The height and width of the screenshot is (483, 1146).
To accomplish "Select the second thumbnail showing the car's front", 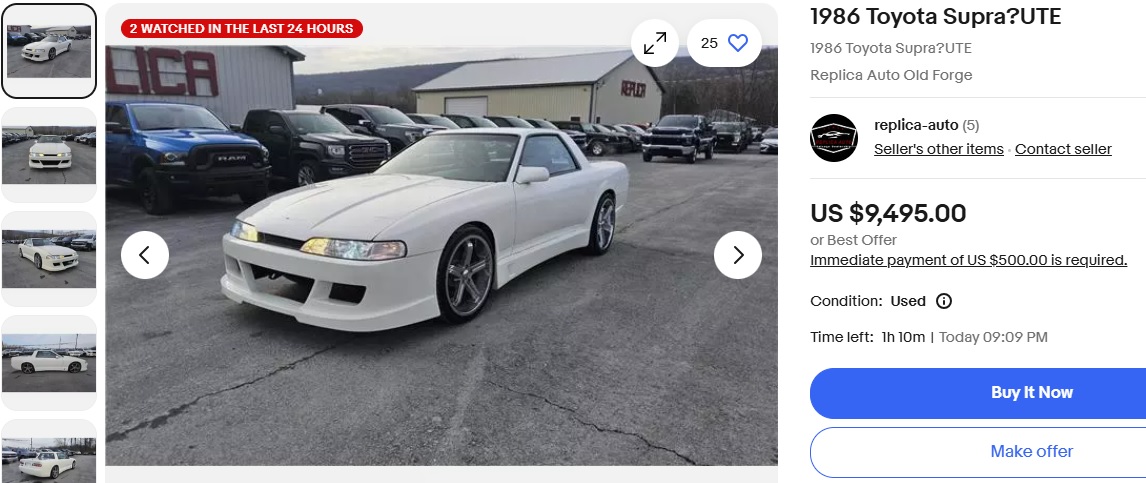I will [49, 155].
